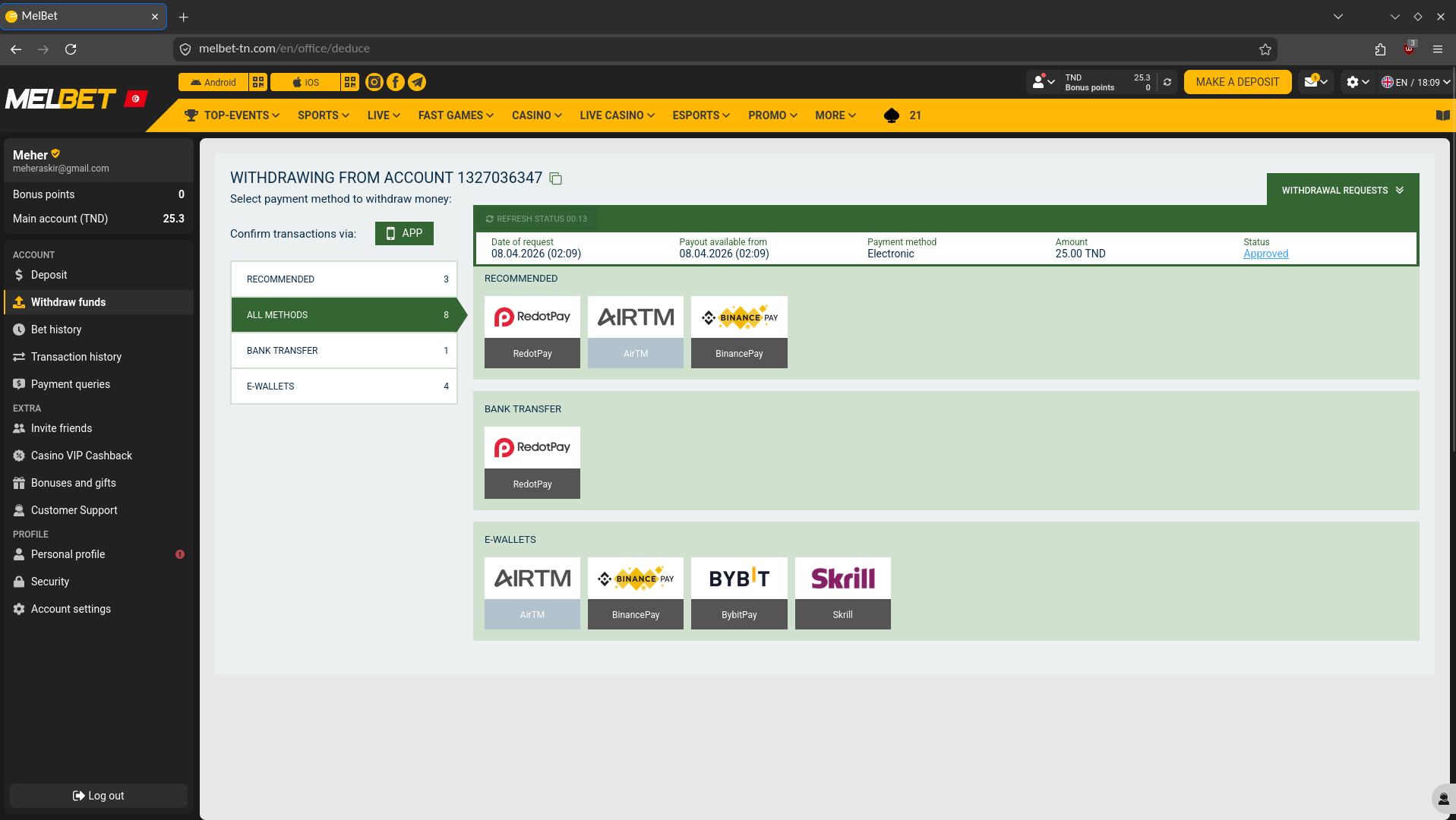Click the APP confirmation button
1456x820 pixels.
tap(404, 233)
